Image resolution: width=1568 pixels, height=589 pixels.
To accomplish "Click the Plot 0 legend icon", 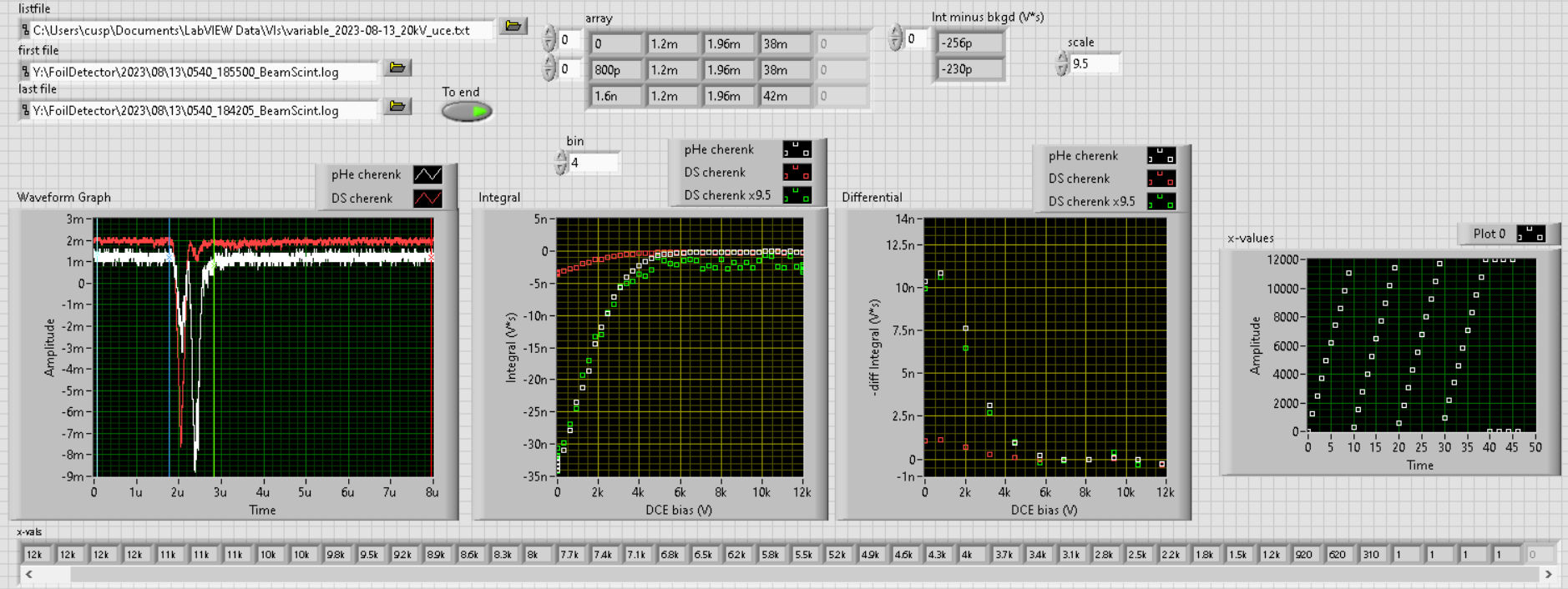I will (1530, 234).
